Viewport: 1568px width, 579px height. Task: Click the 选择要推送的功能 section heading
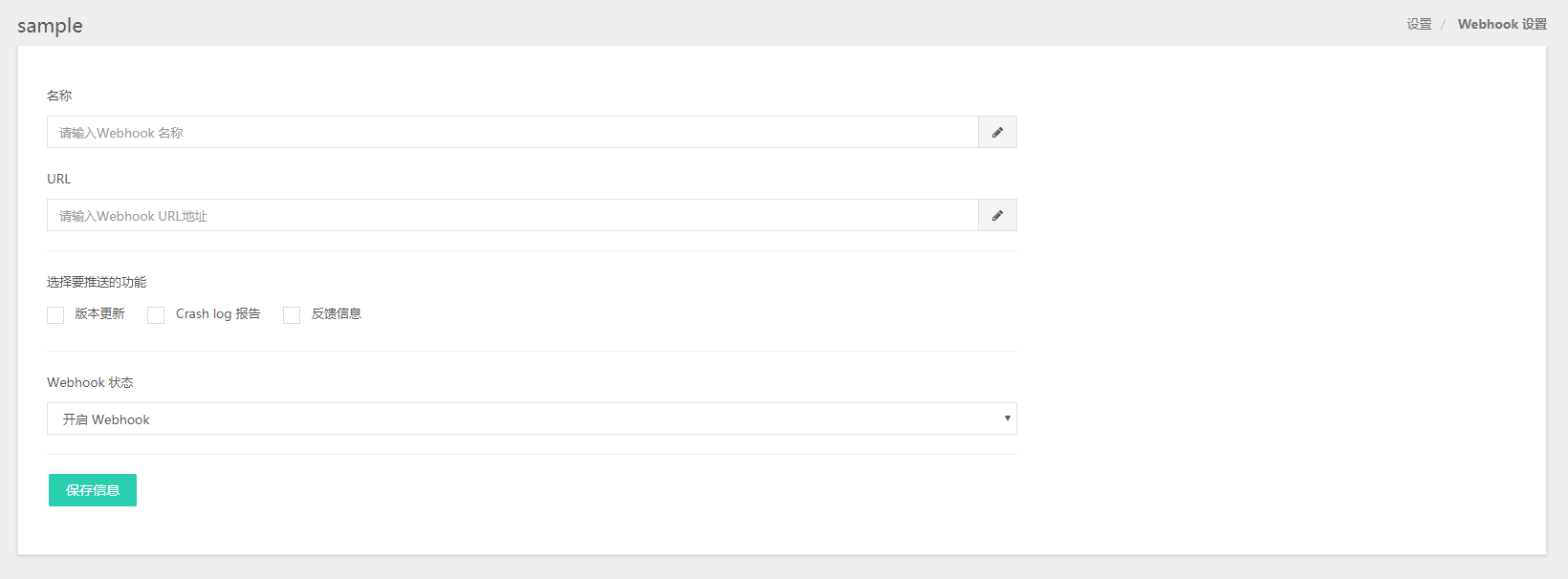click(x=97, y=282)
